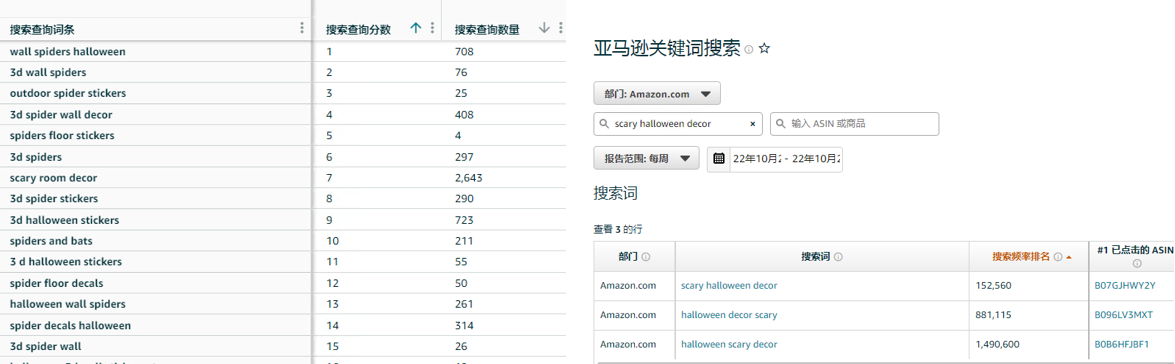The image size is (1175, 364).
Task: Select the row 3d wall spiders
Action: 283,73
